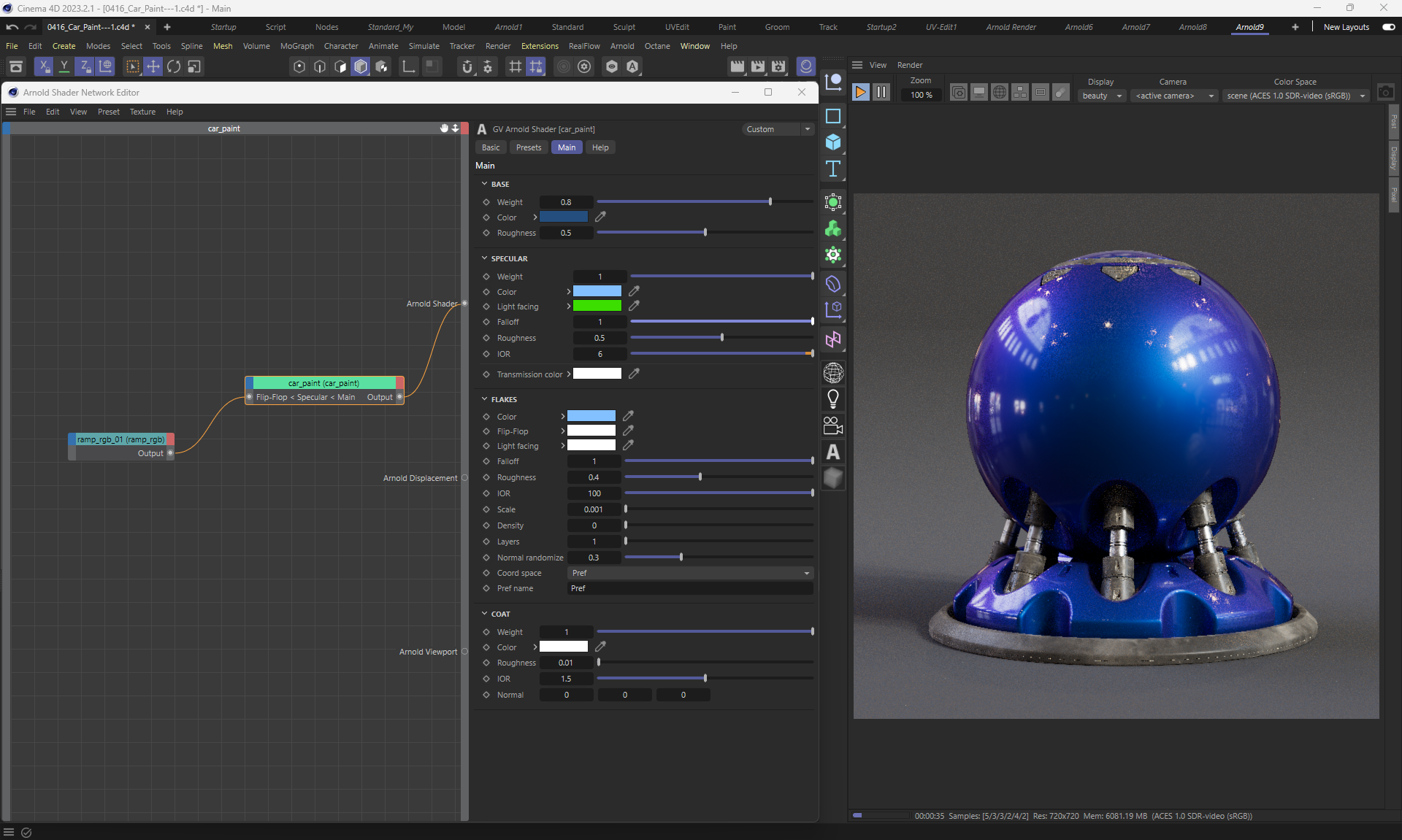Select the Rotate tool in toolbar

pos(174,66)
